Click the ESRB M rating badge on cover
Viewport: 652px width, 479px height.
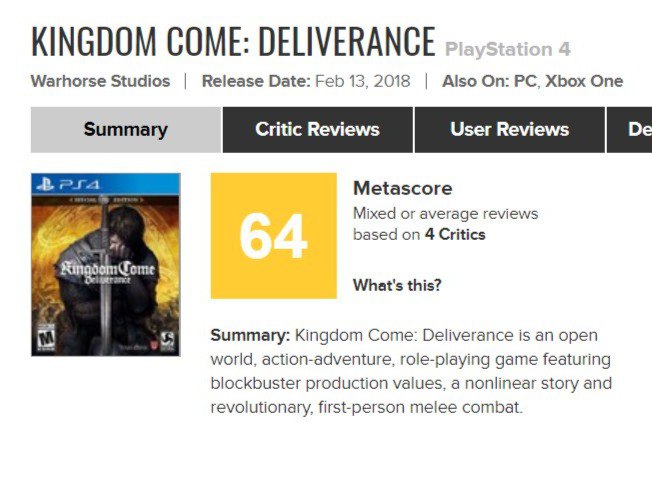click(x=44, y=340)
